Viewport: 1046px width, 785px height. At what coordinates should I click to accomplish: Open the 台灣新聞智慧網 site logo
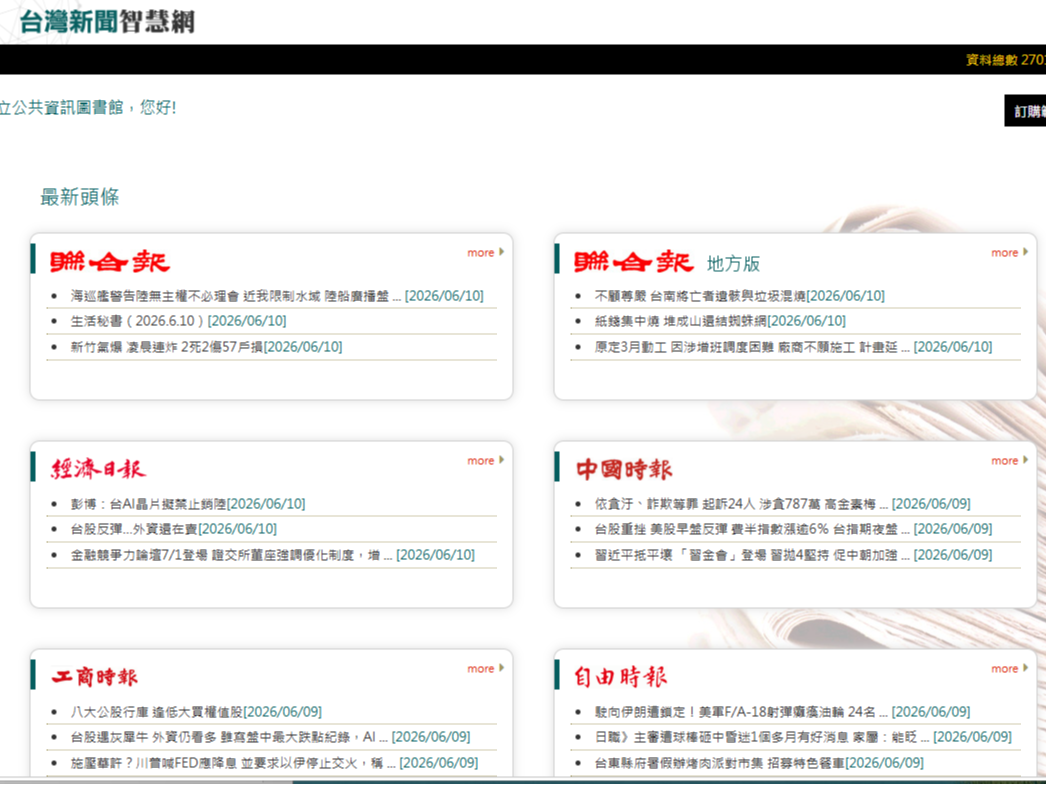coord(107,21)
